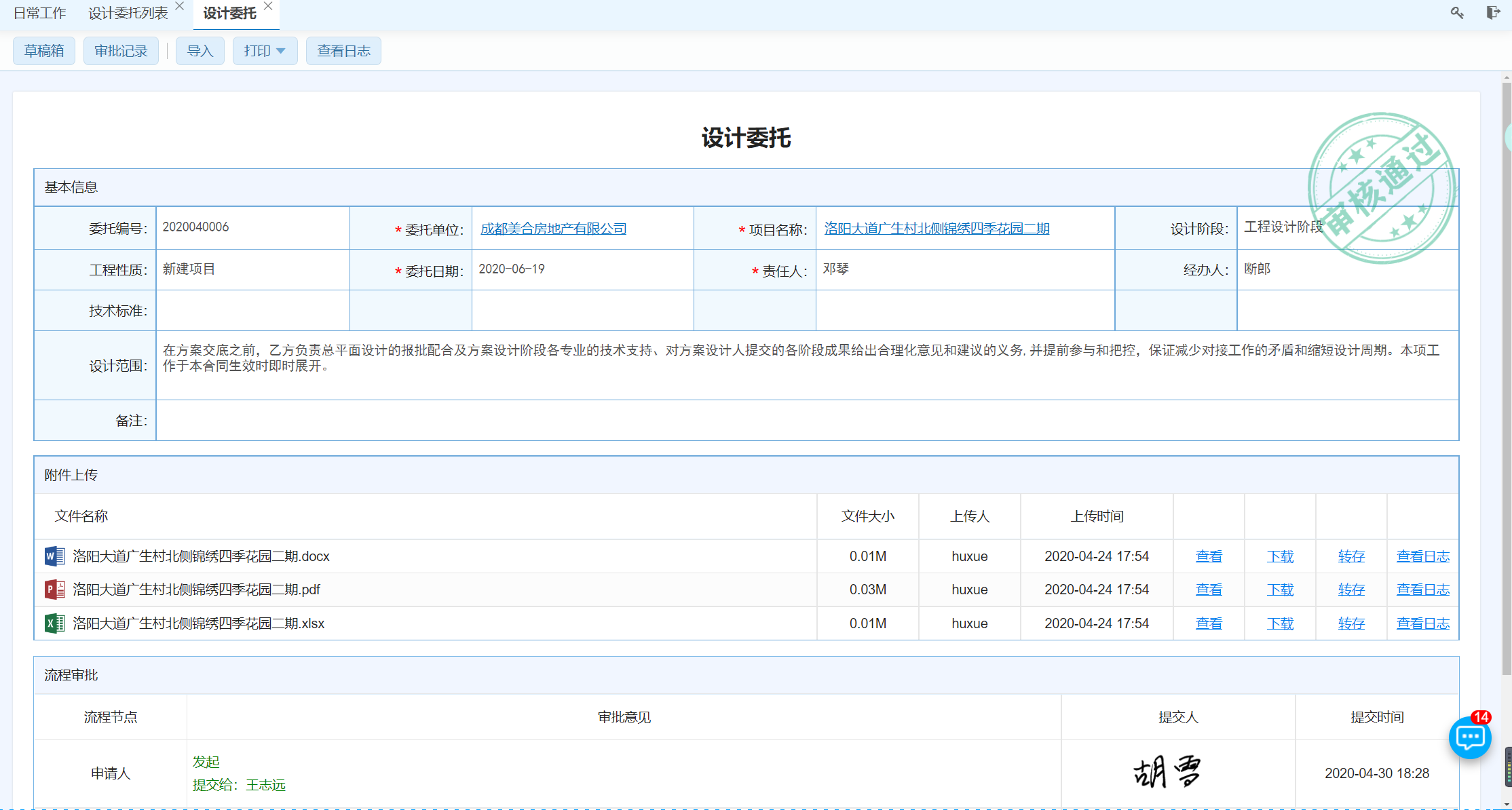Click the logout icon at top right
The width and height of the screenshot is (1512, 810).
[1492, 13]
